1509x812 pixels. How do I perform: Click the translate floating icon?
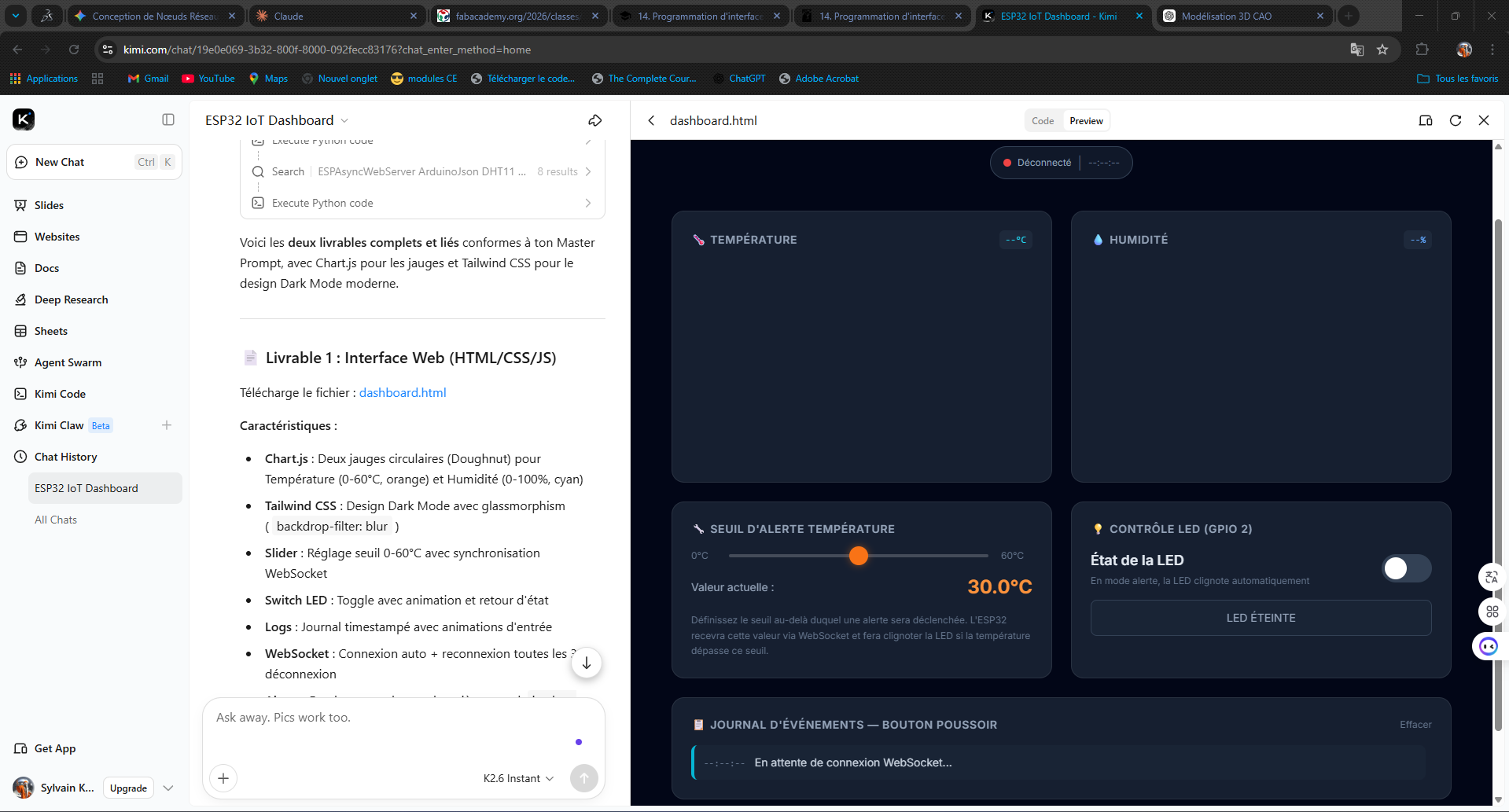(x=1492, y=577)
